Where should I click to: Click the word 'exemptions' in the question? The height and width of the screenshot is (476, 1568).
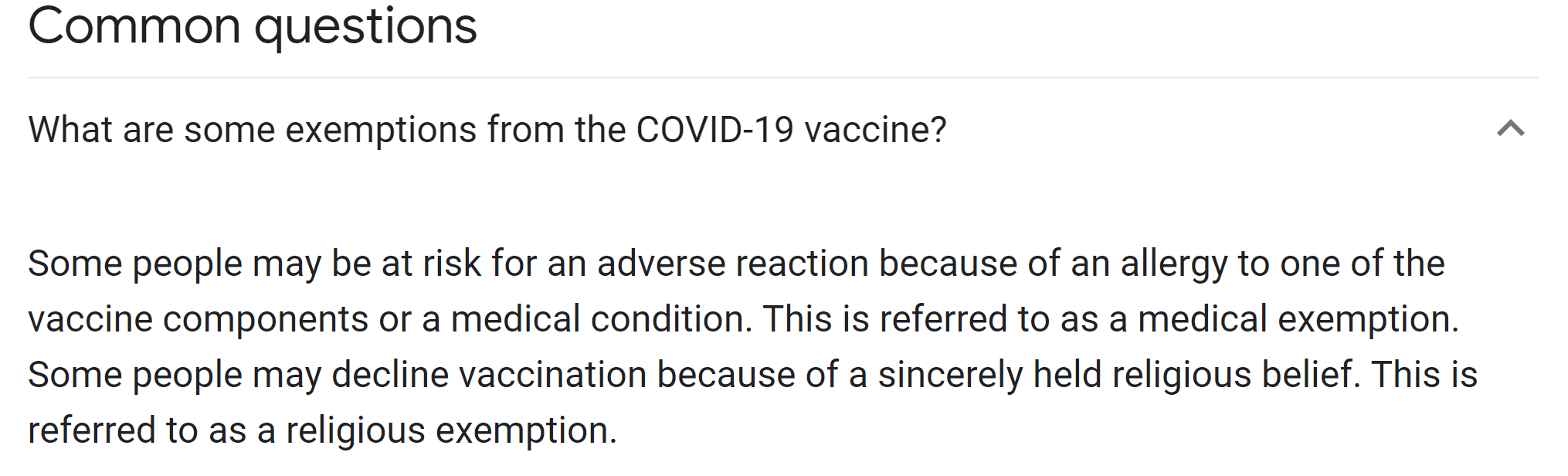382,129
